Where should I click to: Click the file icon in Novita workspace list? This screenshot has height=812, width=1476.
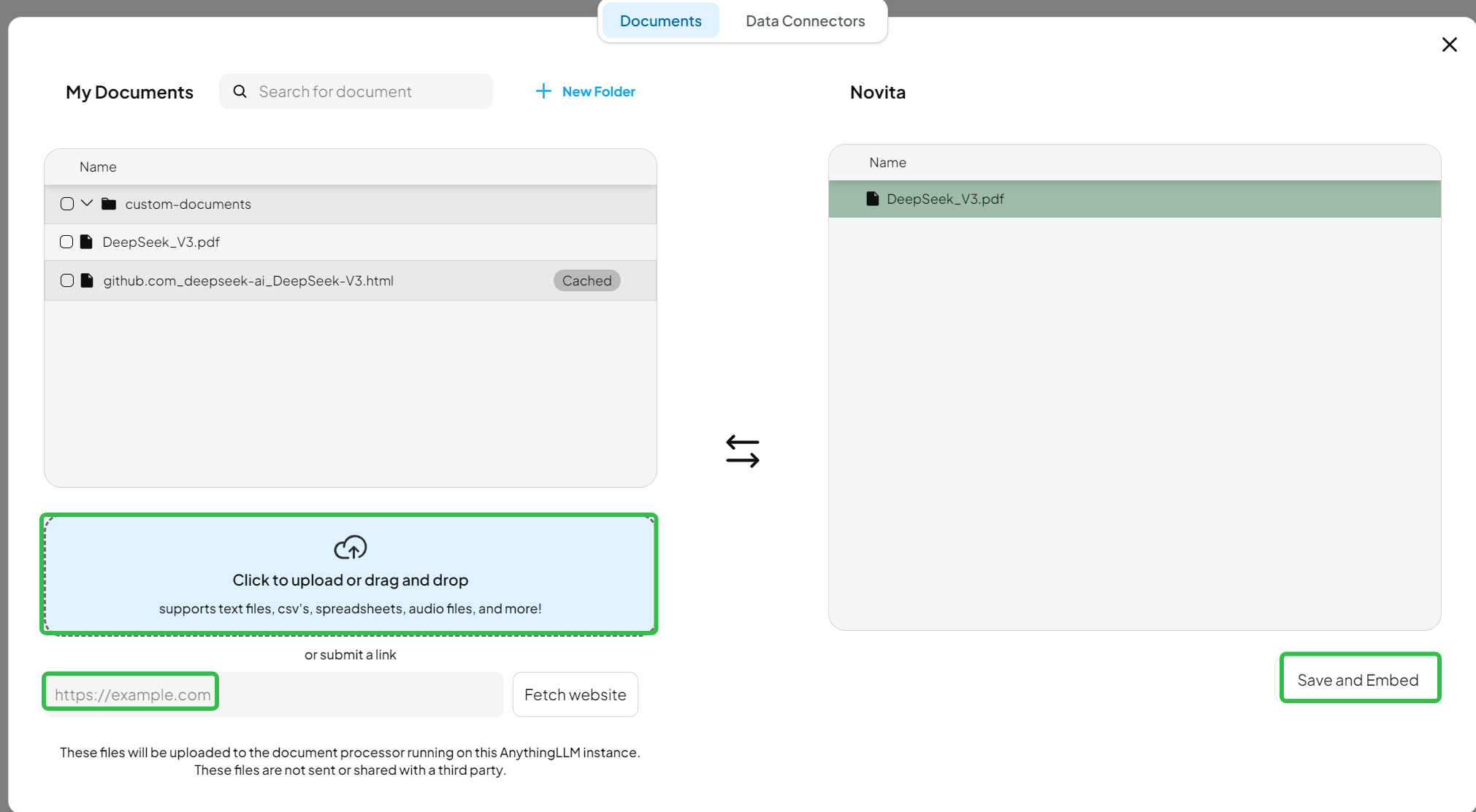(x=872, y=199)
